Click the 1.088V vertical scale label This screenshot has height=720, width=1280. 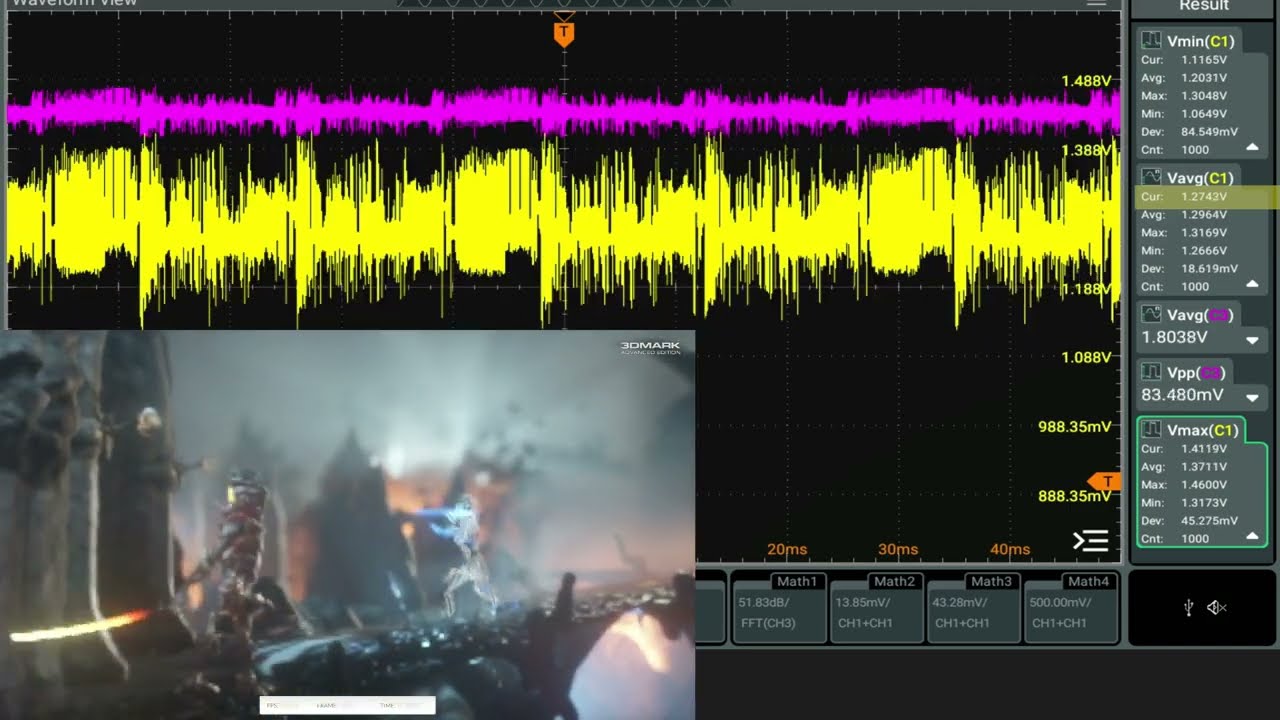coord(1086,357)
